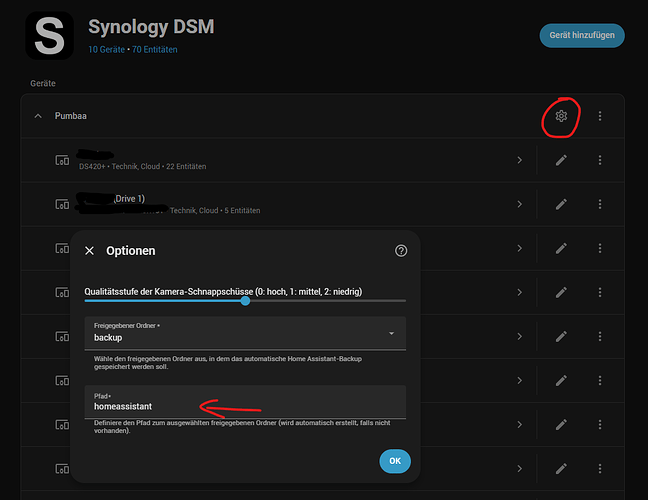The width and height of the screenshot is (648, 500).
Task: Confirm options with the OK button
Action: coord(395,461)
